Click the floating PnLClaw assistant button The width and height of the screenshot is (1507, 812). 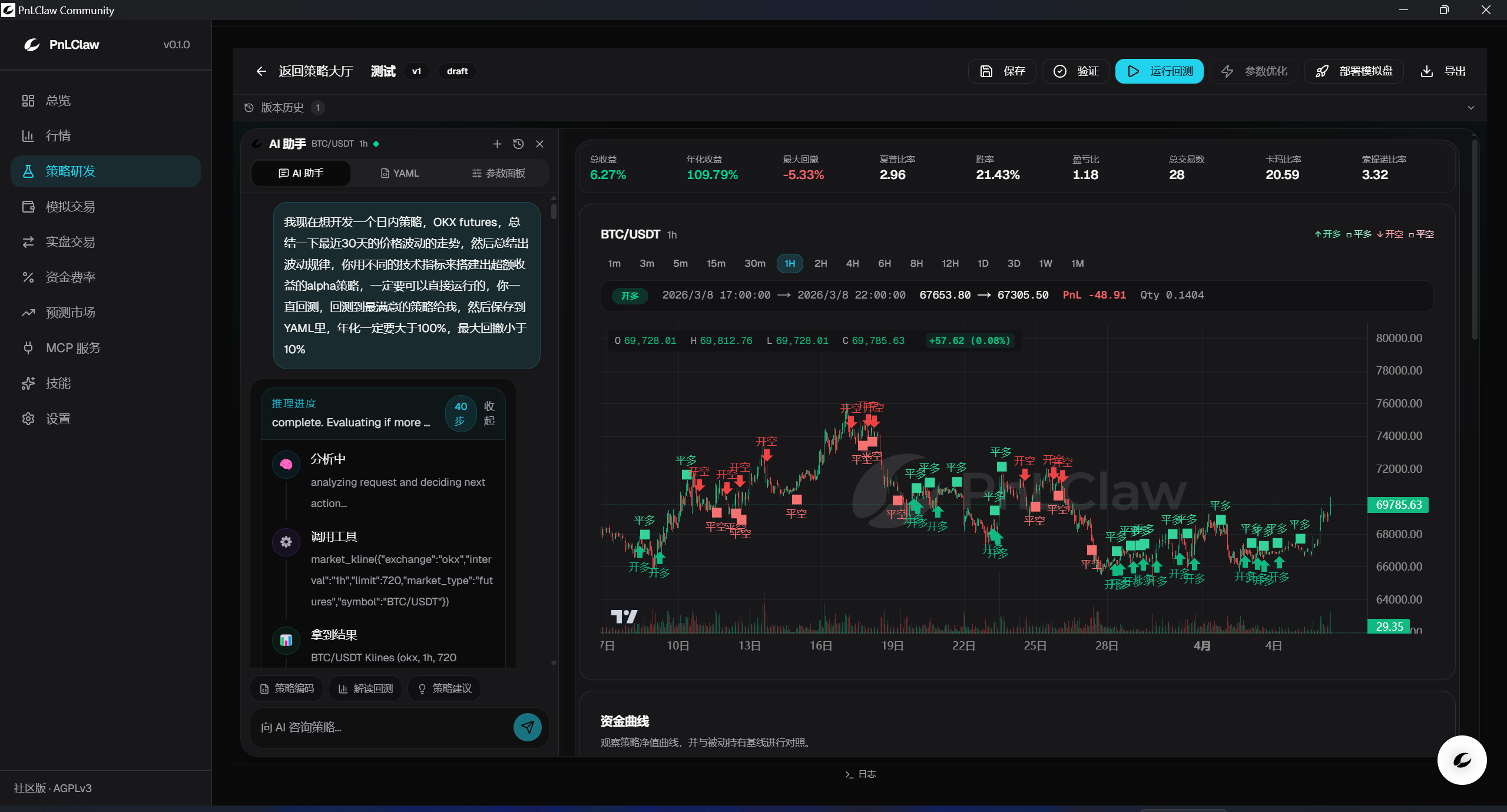1462,760
